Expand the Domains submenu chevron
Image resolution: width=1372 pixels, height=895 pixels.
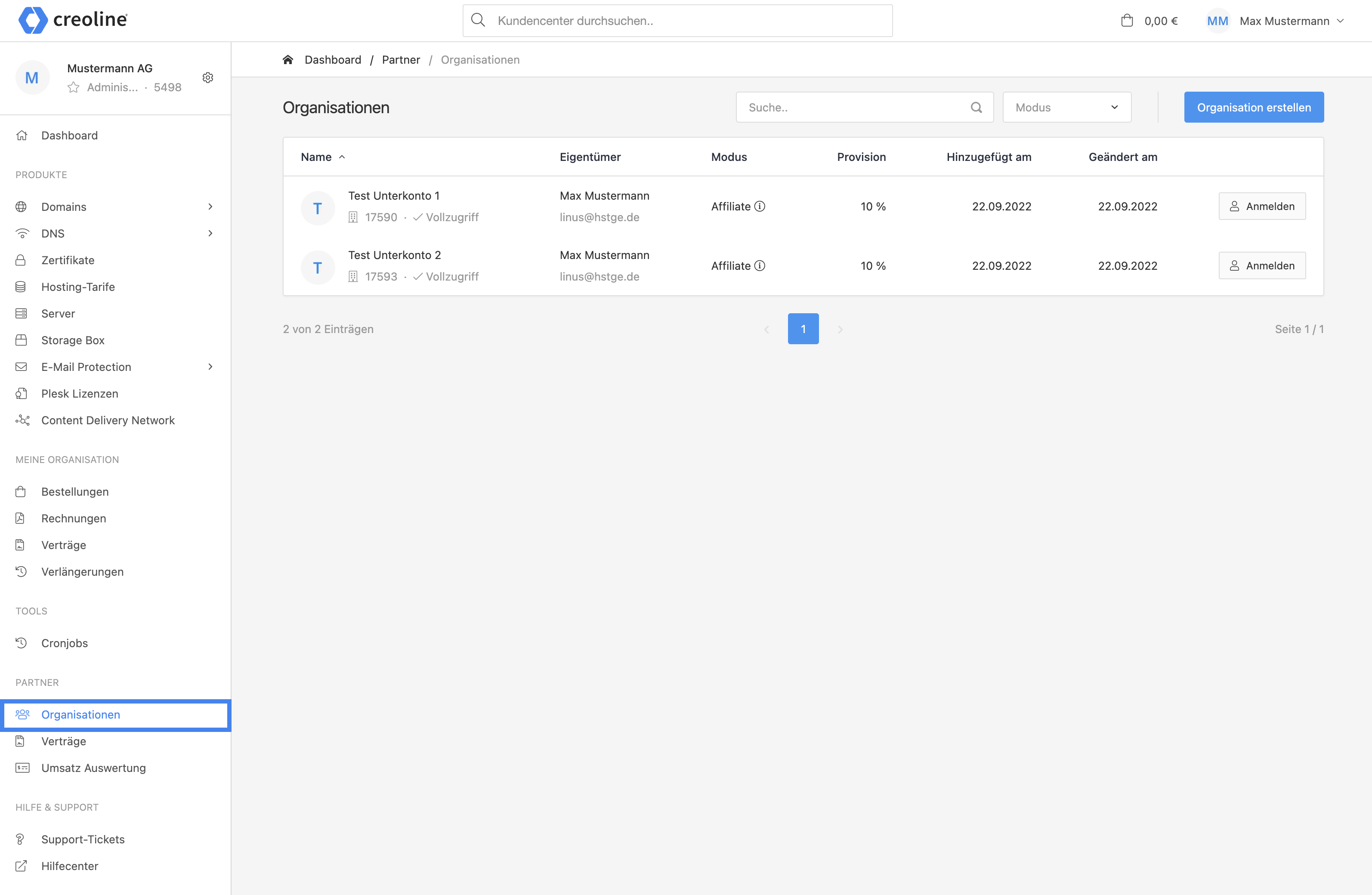pyautogui.click(x=210, y=206)
